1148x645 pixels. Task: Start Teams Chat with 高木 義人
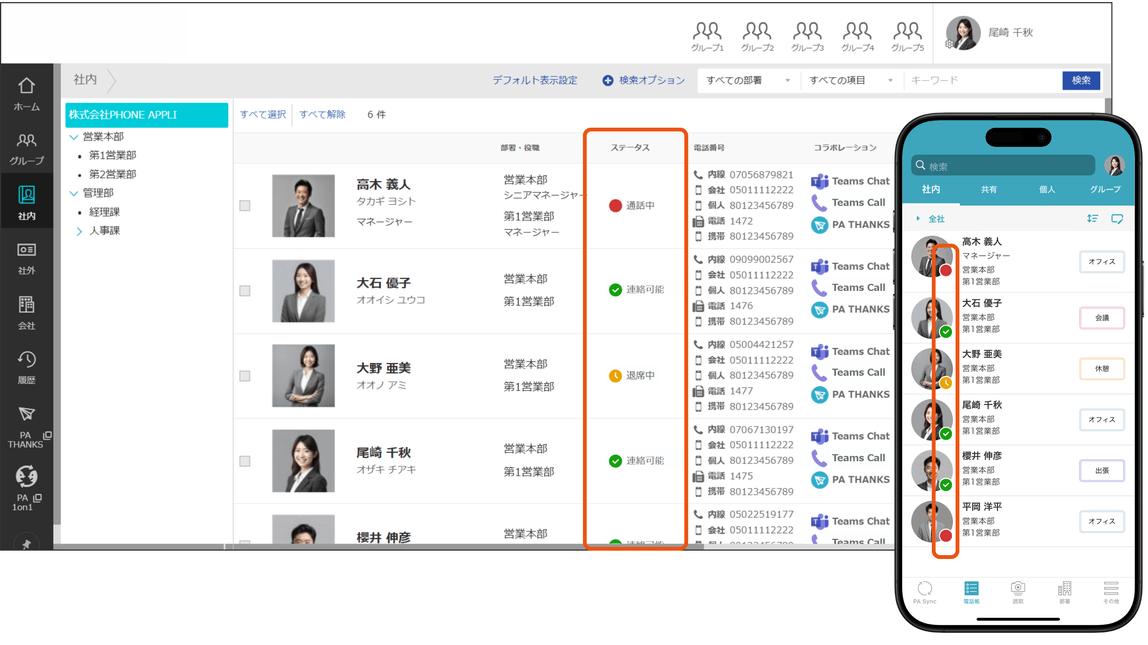tap(851, 181)
